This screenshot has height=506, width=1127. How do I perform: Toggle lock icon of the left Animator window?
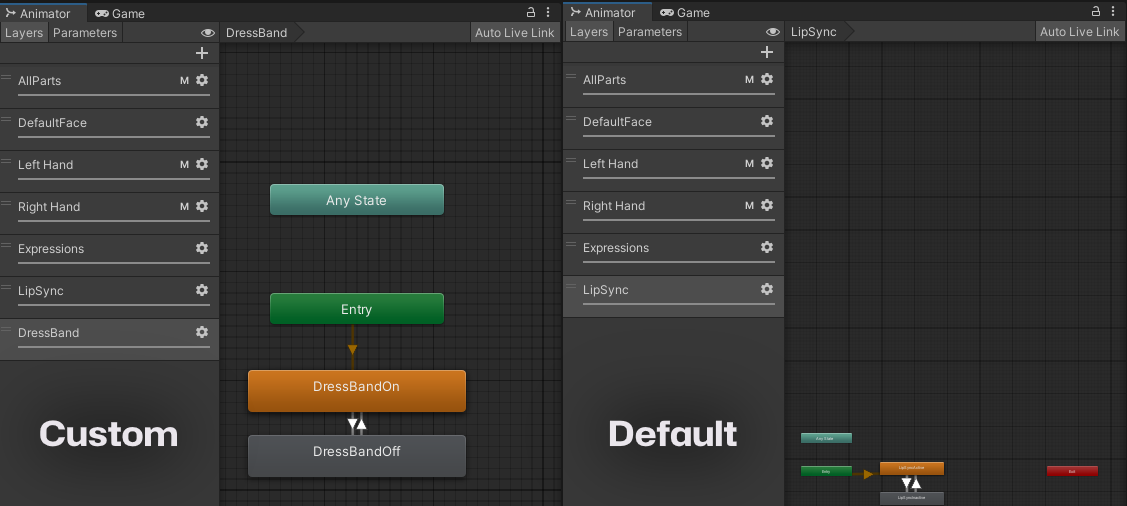[x=532, y=13]
